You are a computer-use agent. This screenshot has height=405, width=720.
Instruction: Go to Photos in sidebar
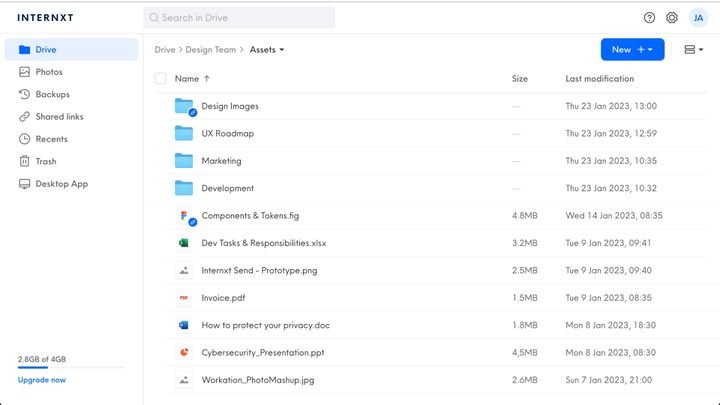tap(49, 72)
